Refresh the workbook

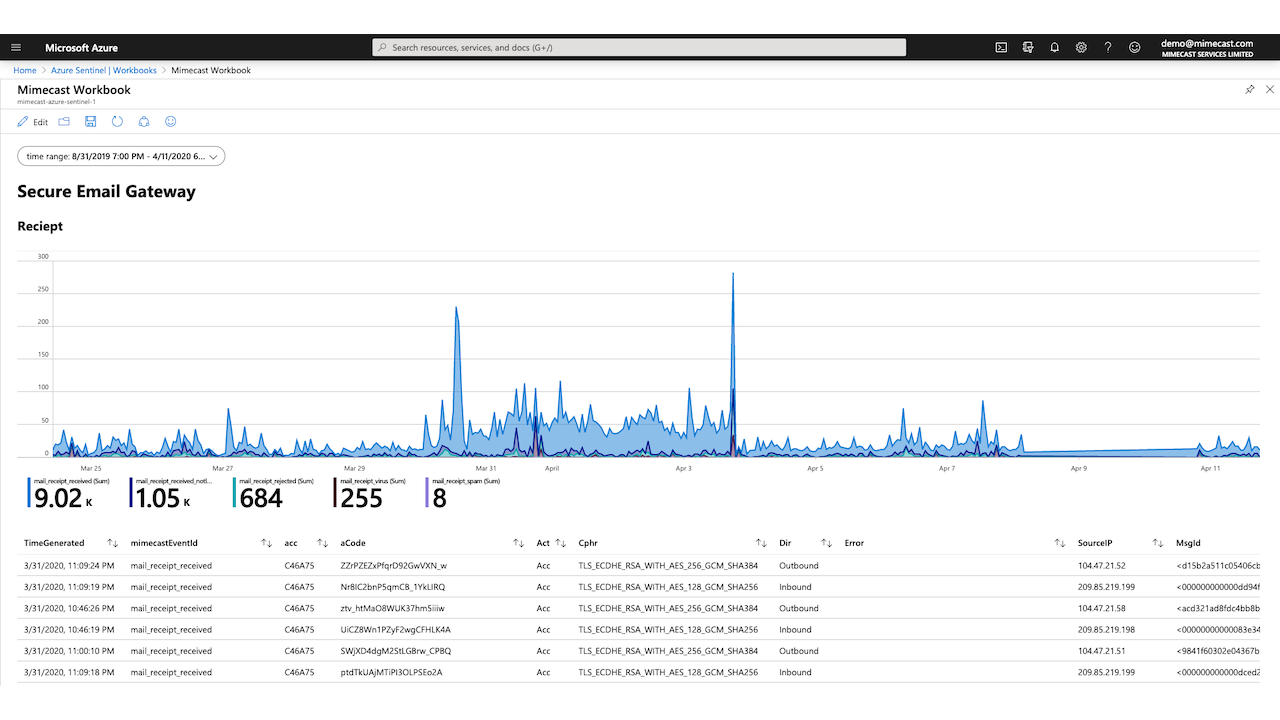point(117,122)
